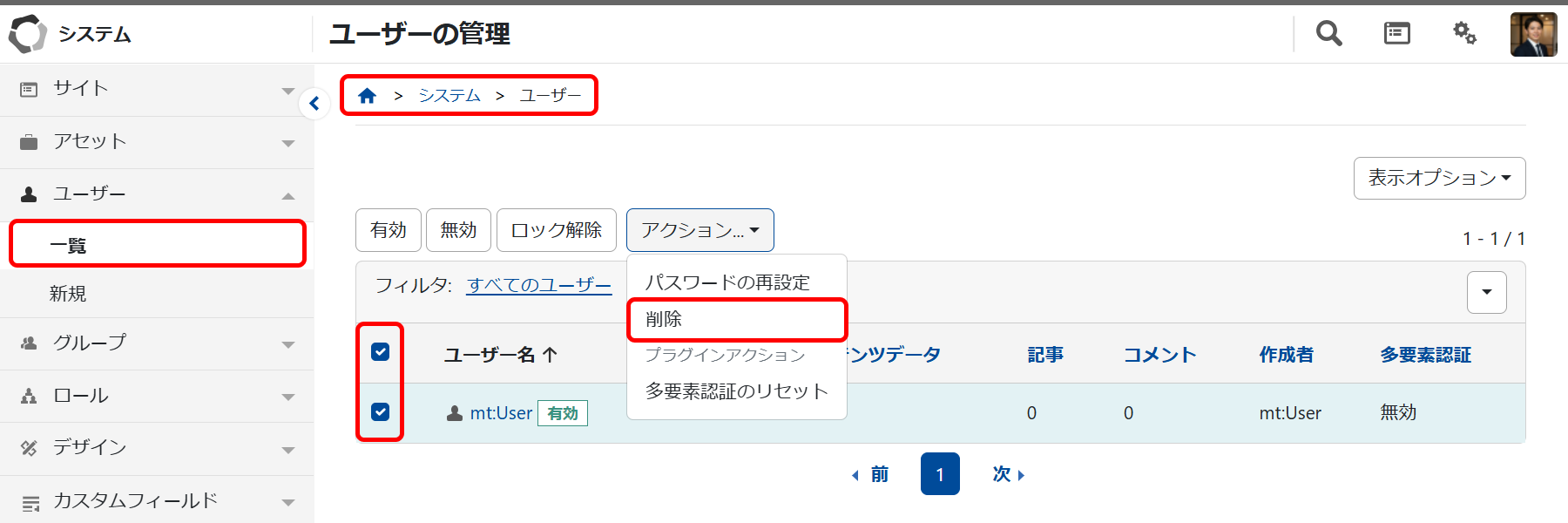Click the アセット briefcase icon
This screenshot has width=1568, height=523.
click(x=29, y=142)
